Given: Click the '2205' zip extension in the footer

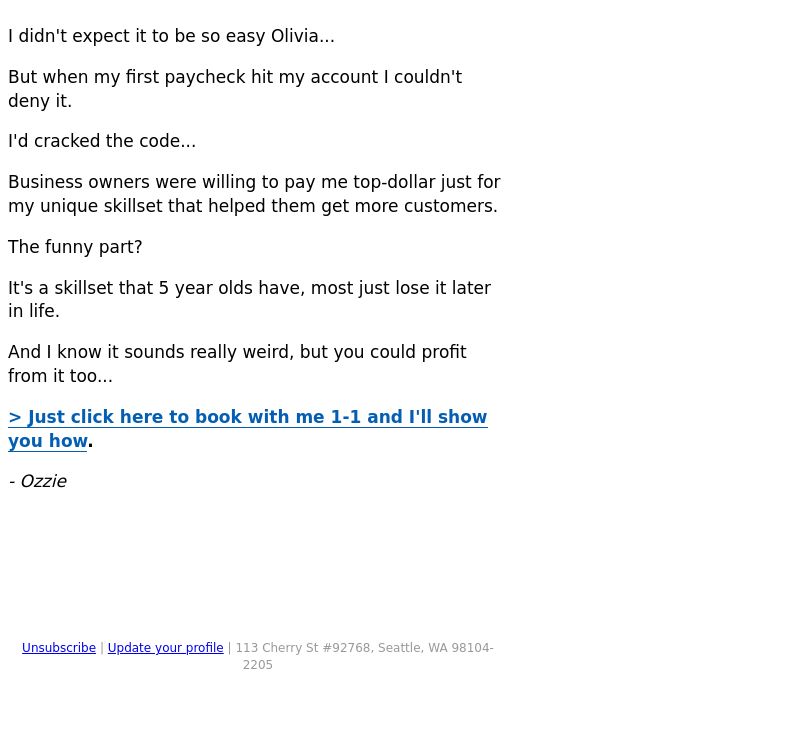Looking at the screenshot, I should tap(258, 665).
